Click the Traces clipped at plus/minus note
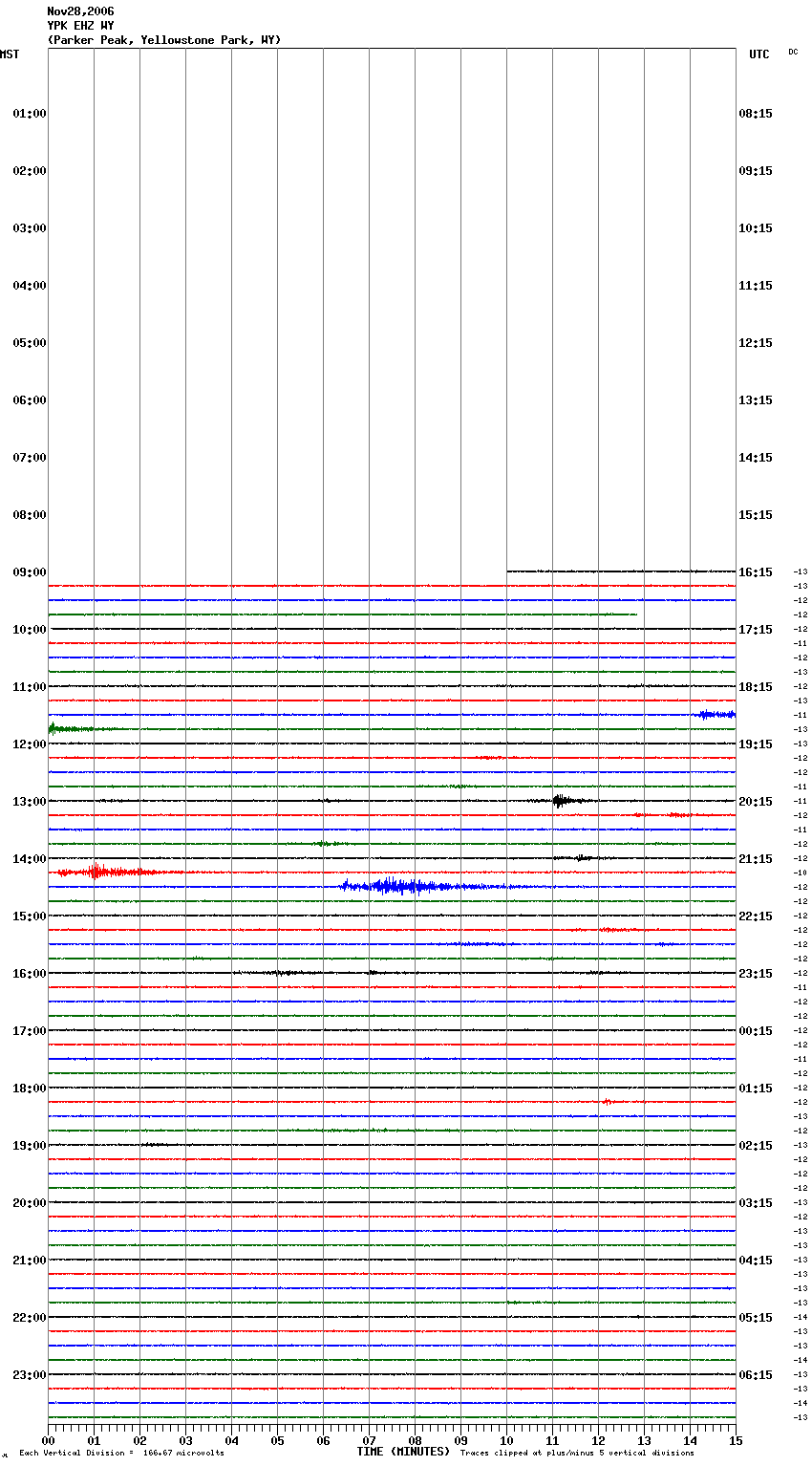 (x=577, y=1454)
